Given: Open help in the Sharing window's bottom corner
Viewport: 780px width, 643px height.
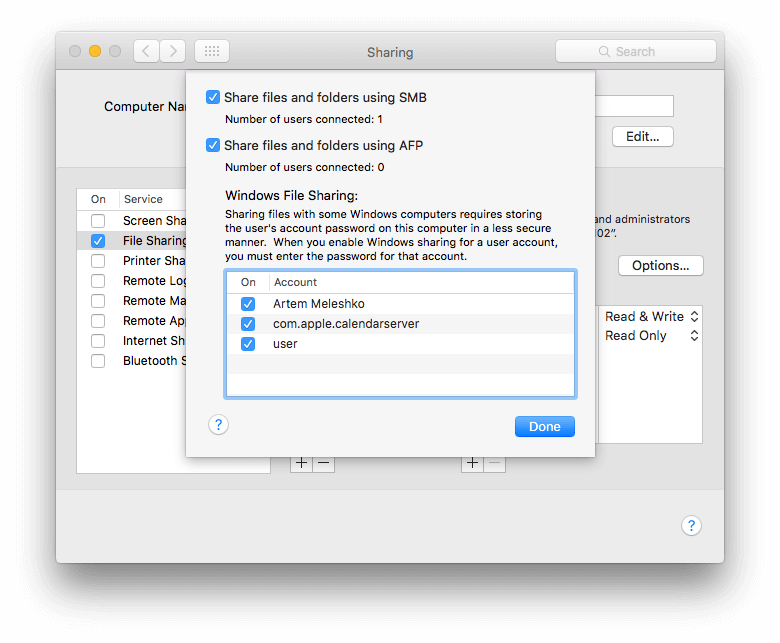Looking at the screenshot, I should 691,526.
